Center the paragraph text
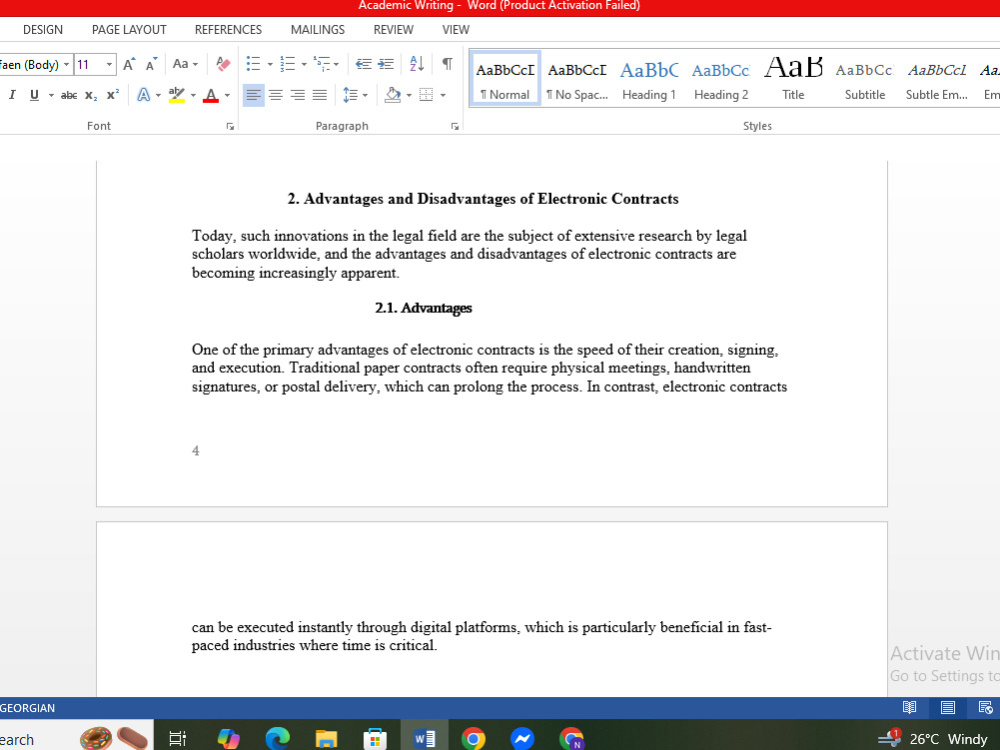Screen dimensions: 1000x750 click(x=276, y=96)
